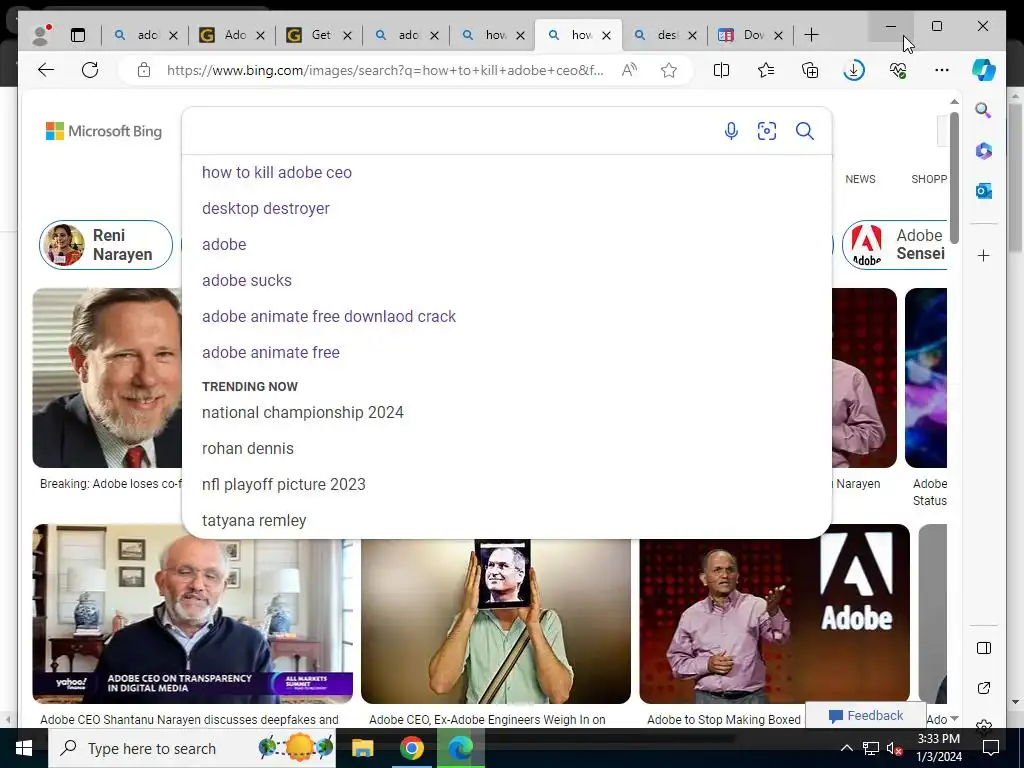Open Copilot in sidebar
The height and width of the screenshot is (768, 1024).
tap(984, 70)
